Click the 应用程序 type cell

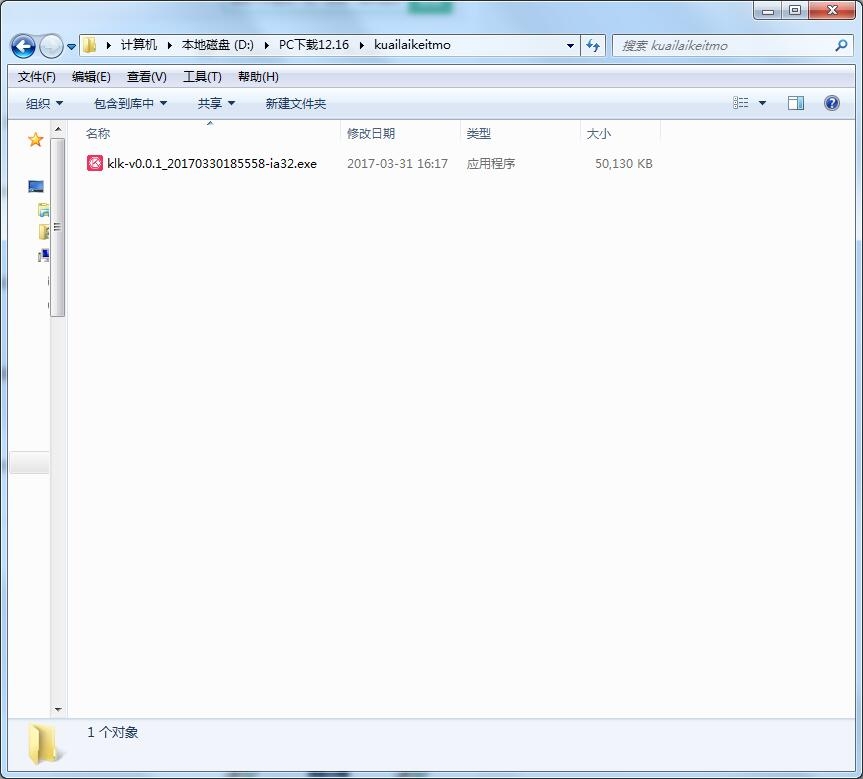click(x=490, y=164)
